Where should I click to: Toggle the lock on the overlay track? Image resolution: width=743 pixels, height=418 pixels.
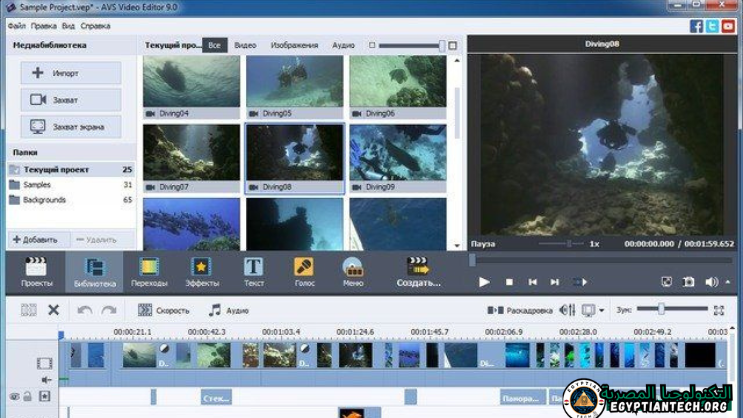(x=28, y=397)
